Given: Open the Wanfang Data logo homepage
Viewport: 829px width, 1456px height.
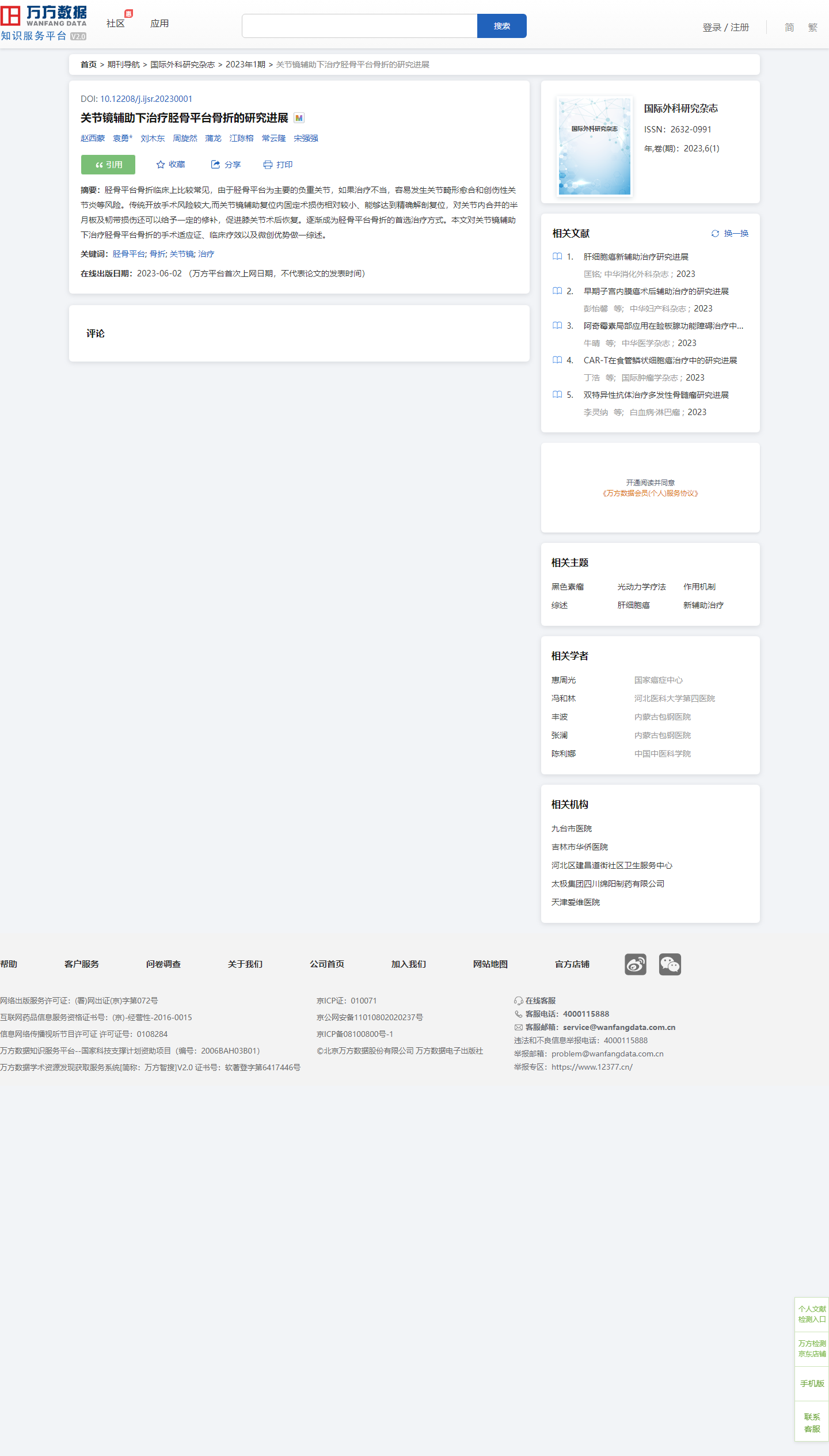Looking at the screenshot, I should point(44,23).
